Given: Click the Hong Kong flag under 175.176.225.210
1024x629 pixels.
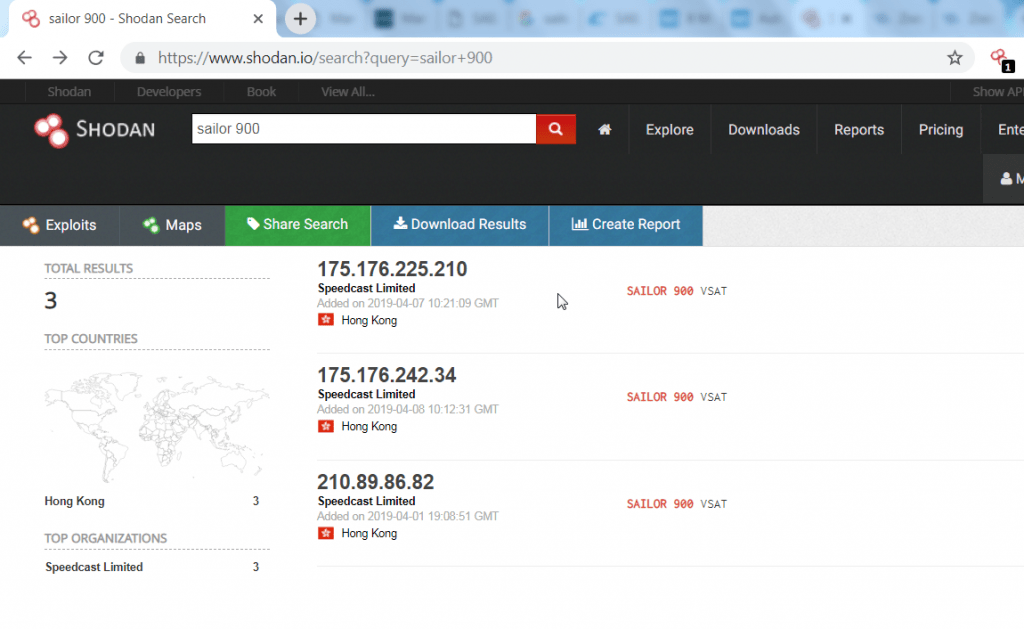Looking at the screenshot, I should [x=326, y=319].
